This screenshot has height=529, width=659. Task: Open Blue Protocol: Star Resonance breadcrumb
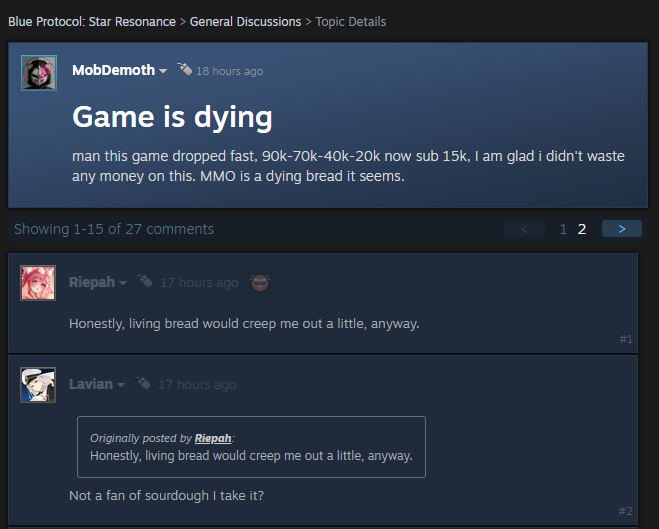pos(92,21)
